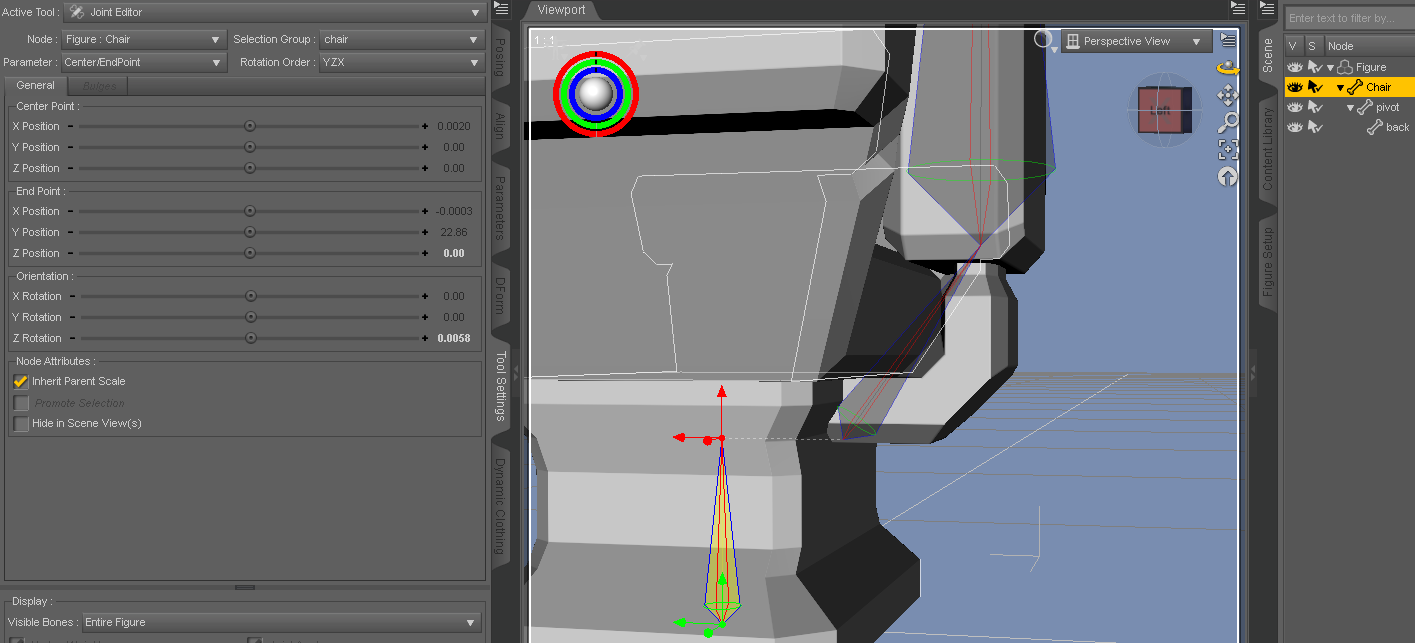Open the Parameter Center/EndPoint dropdown
Viewport: 1415px width, 643px height.
coord(144,62)
